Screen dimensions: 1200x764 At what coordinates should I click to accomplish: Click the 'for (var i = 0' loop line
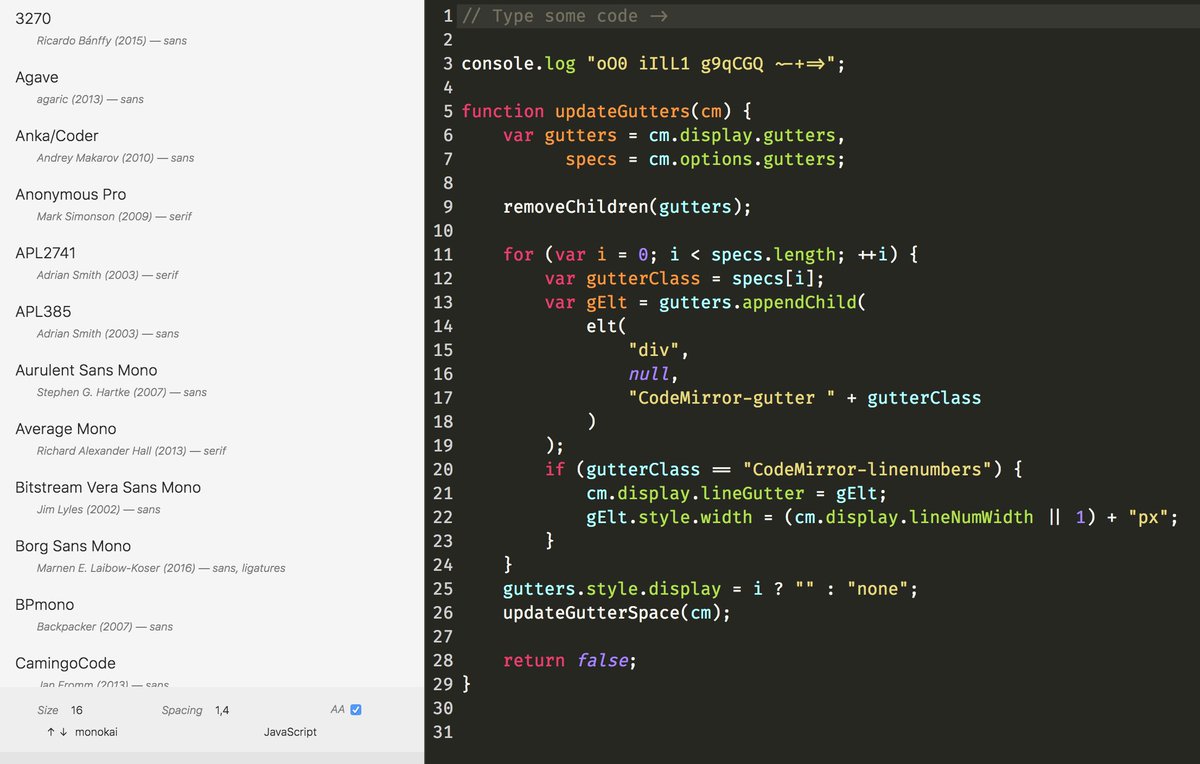tap(711, 255)
